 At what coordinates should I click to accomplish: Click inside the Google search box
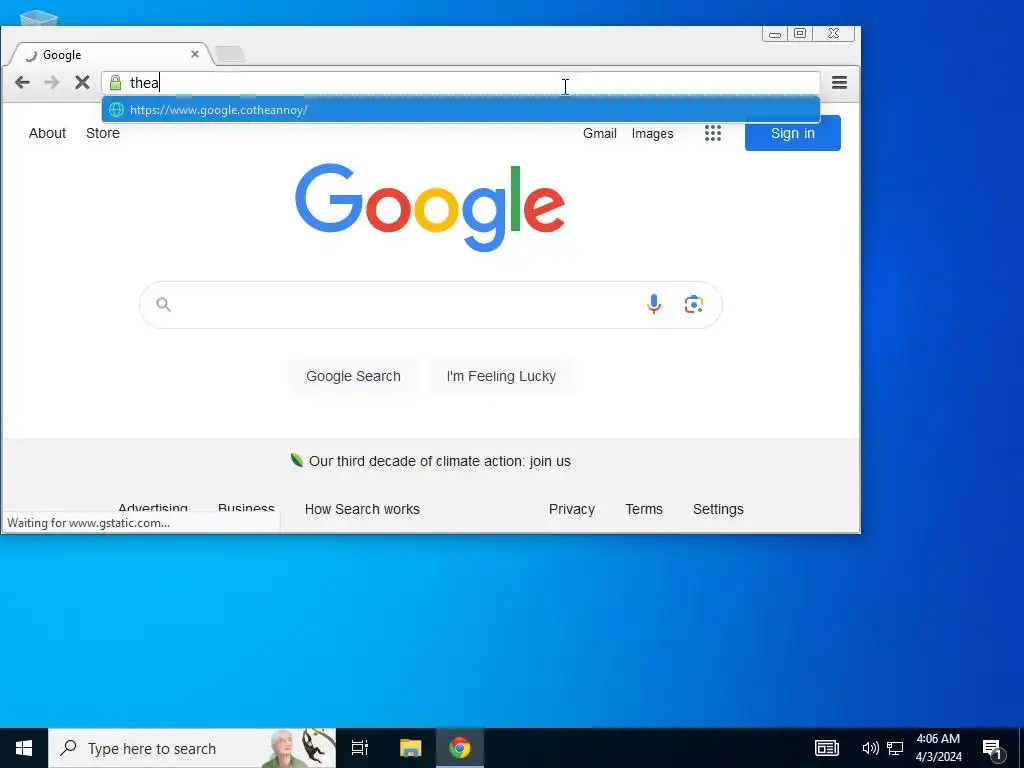coord(431,305)
